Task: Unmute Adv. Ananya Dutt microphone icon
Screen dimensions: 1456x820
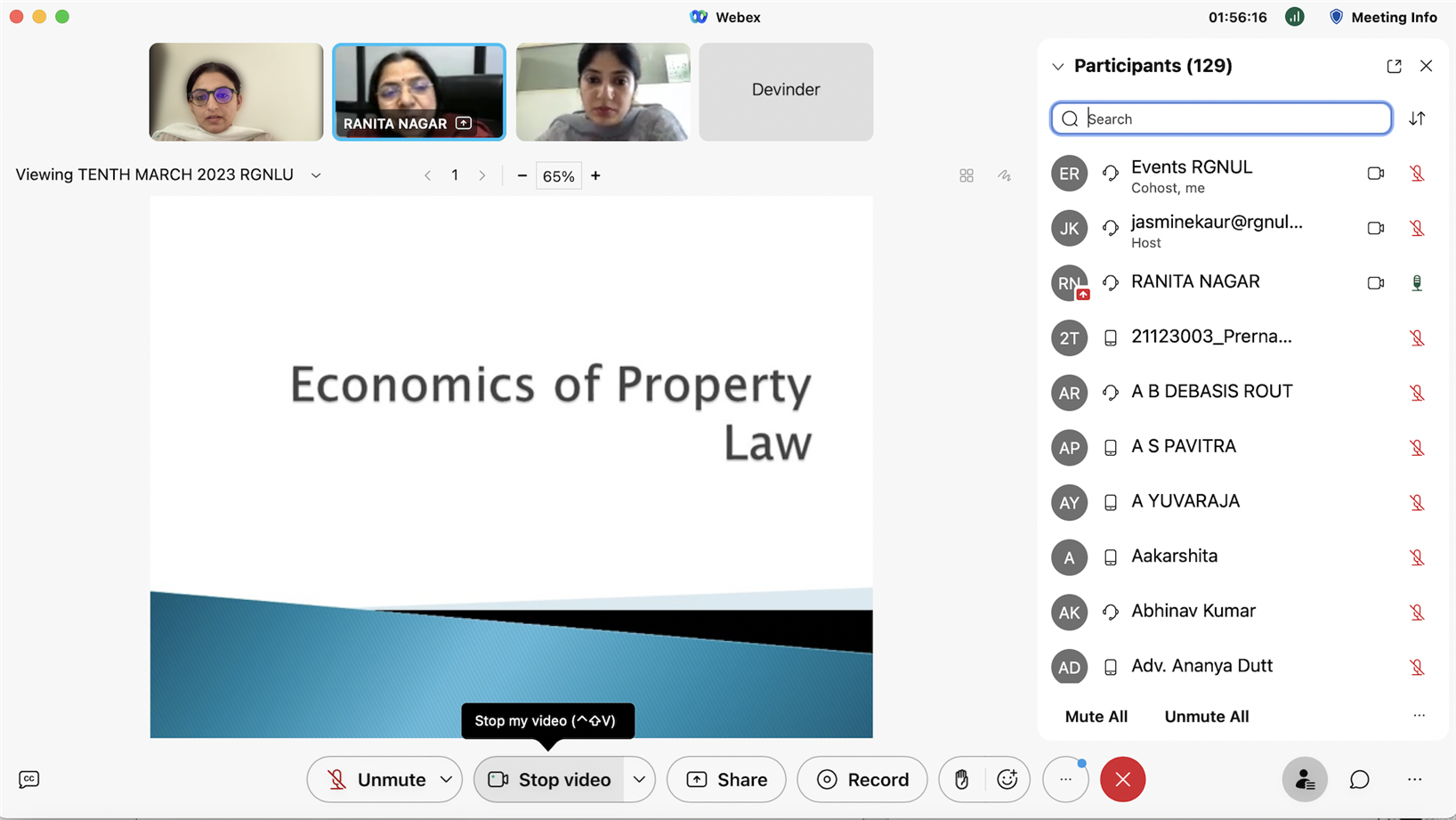Action: (x=1417, y=667)
